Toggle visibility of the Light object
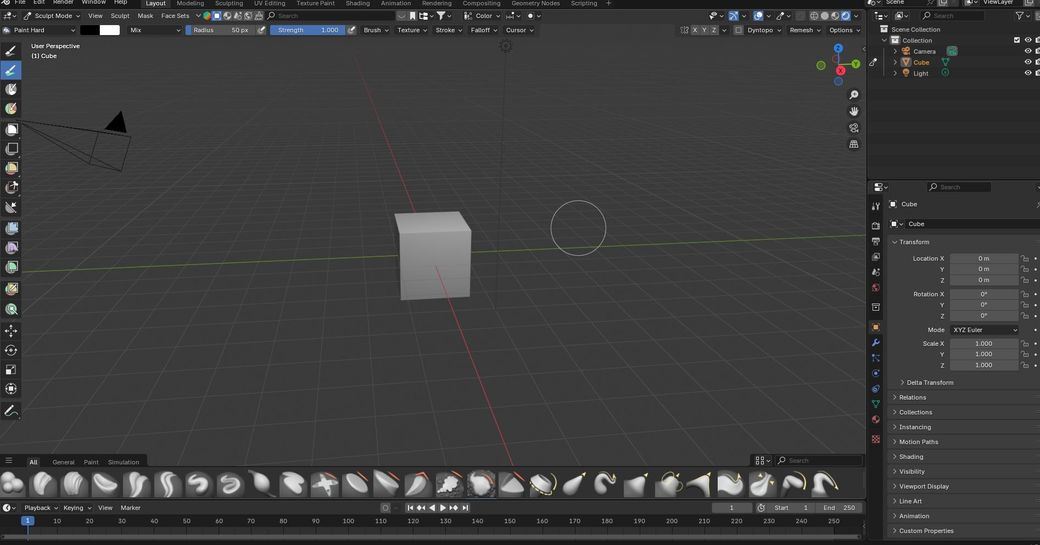Screen dimensions: 1040x545 click(x=1027, y=73)
